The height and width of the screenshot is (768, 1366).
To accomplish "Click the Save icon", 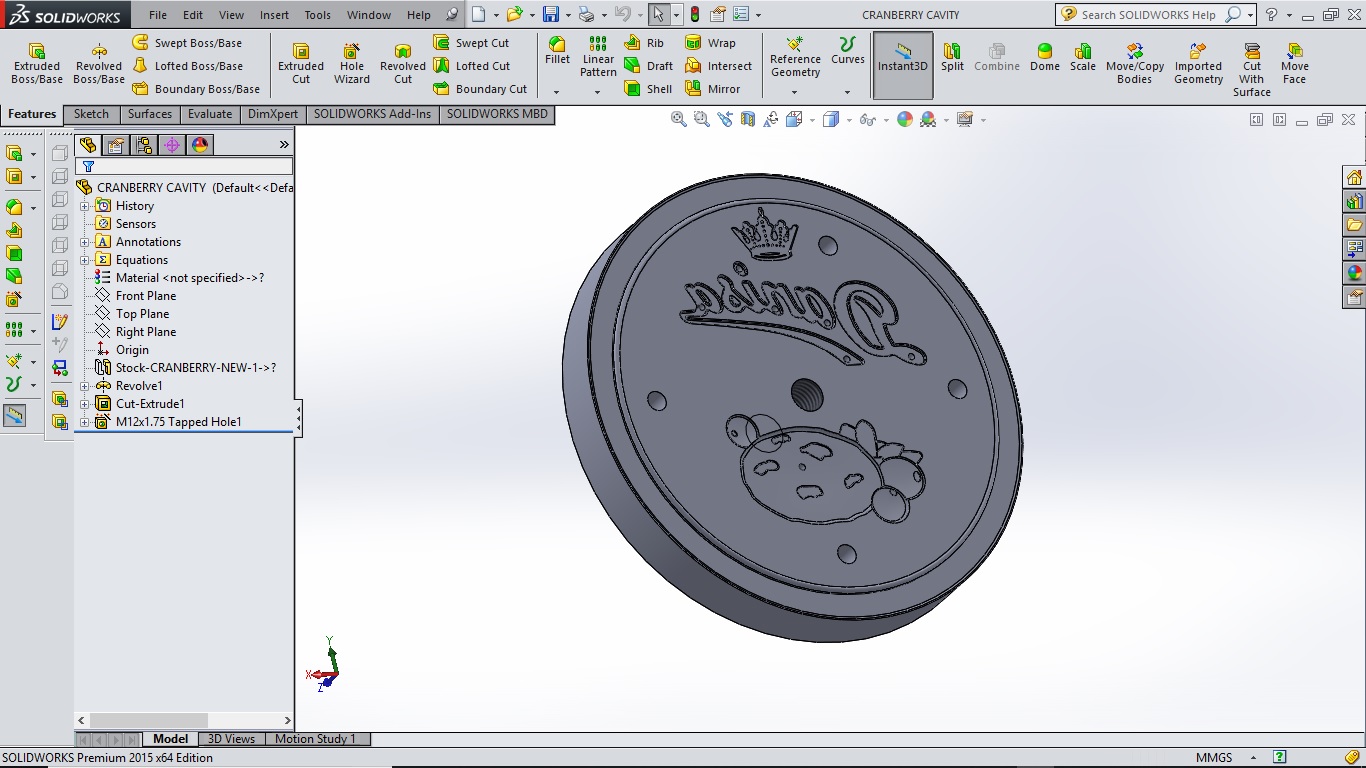I will pyautogui.click(x=550, y=15).
